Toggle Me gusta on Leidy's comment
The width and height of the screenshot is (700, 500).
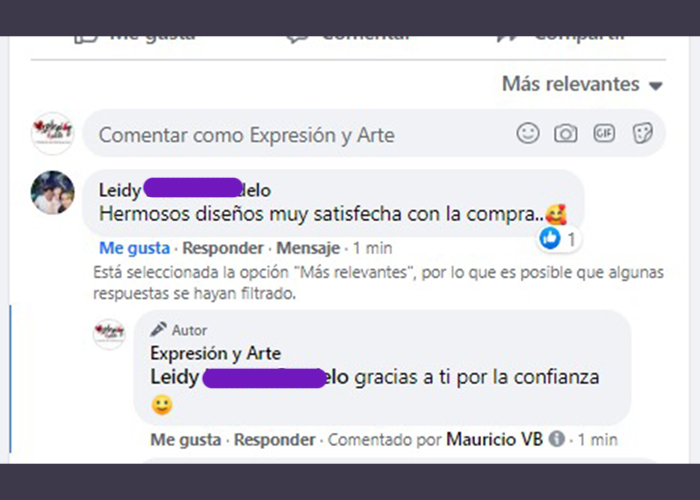click(x=134, y=248)
